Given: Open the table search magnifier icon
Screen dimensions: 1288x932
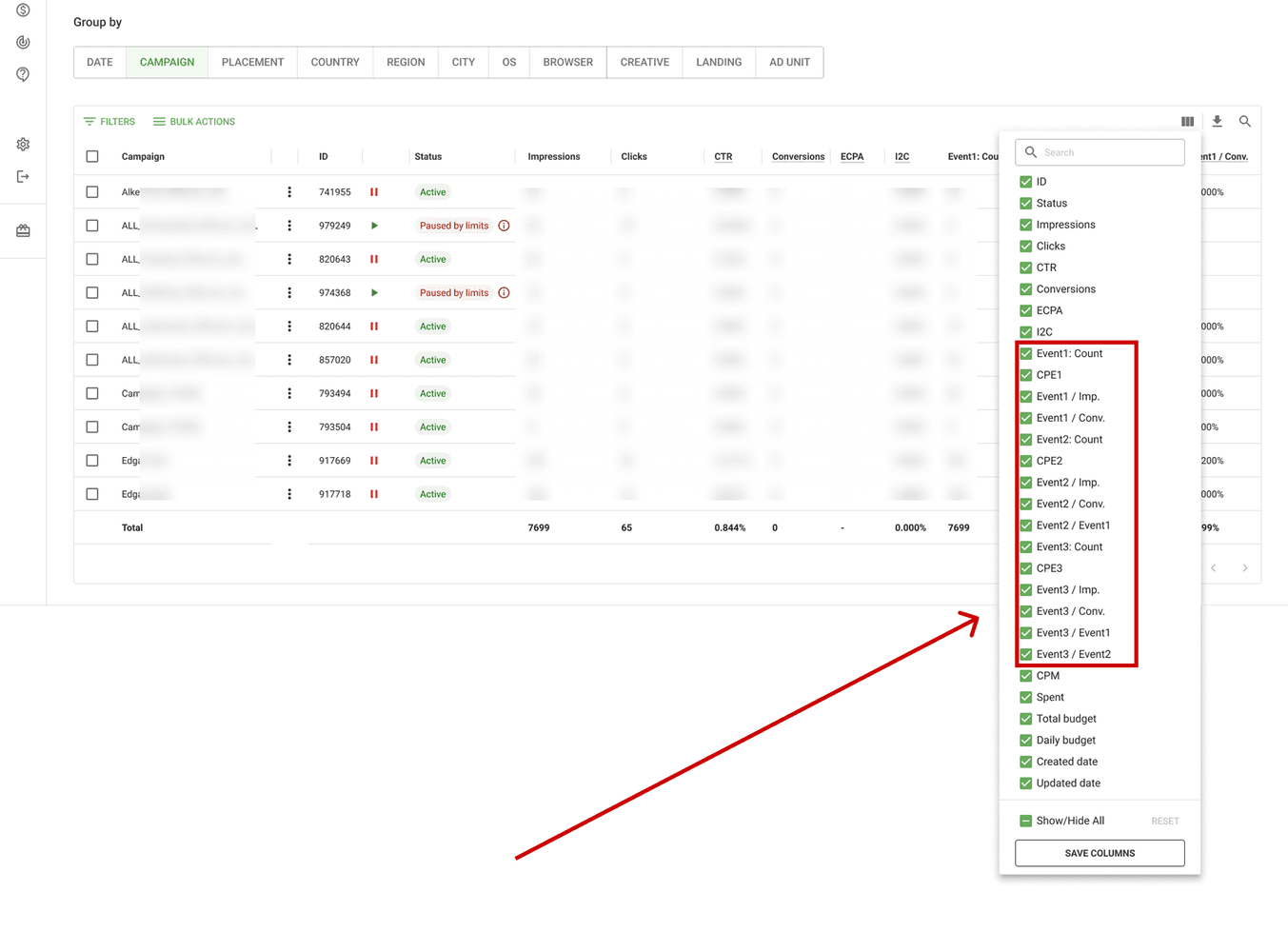Looking at the screenshot, I should point(1245,121).
